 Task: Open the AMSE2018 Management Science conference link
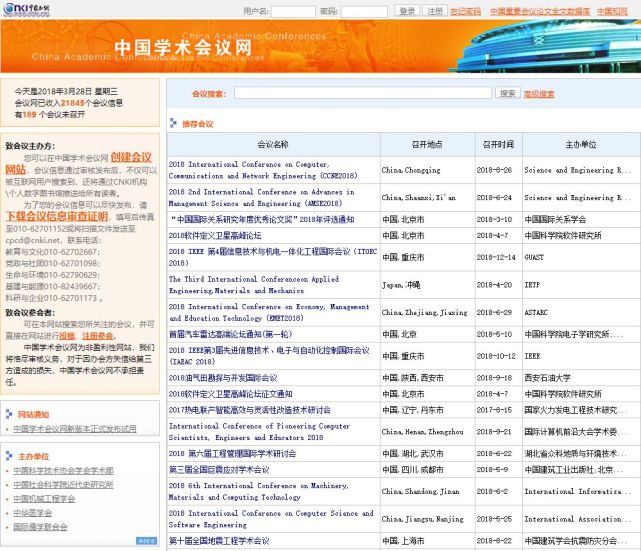point(262,197)
